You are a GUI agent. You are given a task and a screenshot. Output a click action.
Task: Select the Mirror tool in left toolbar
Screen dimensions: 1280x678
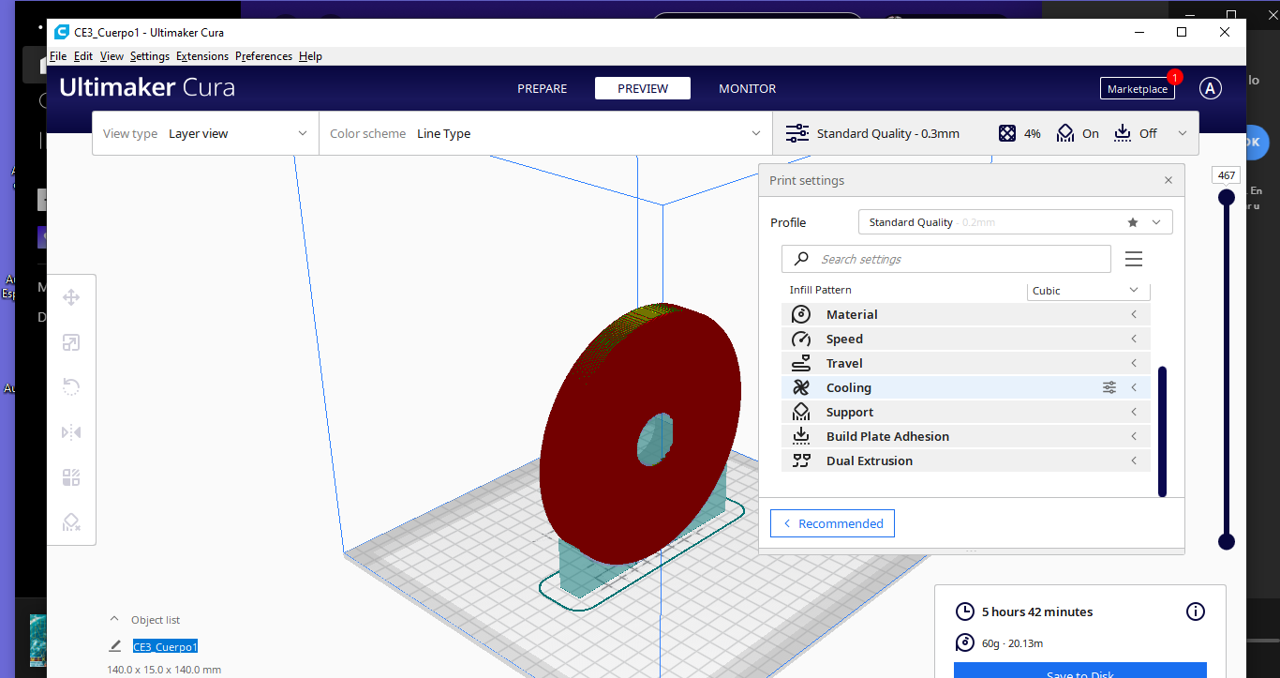[x=71, y=432]
